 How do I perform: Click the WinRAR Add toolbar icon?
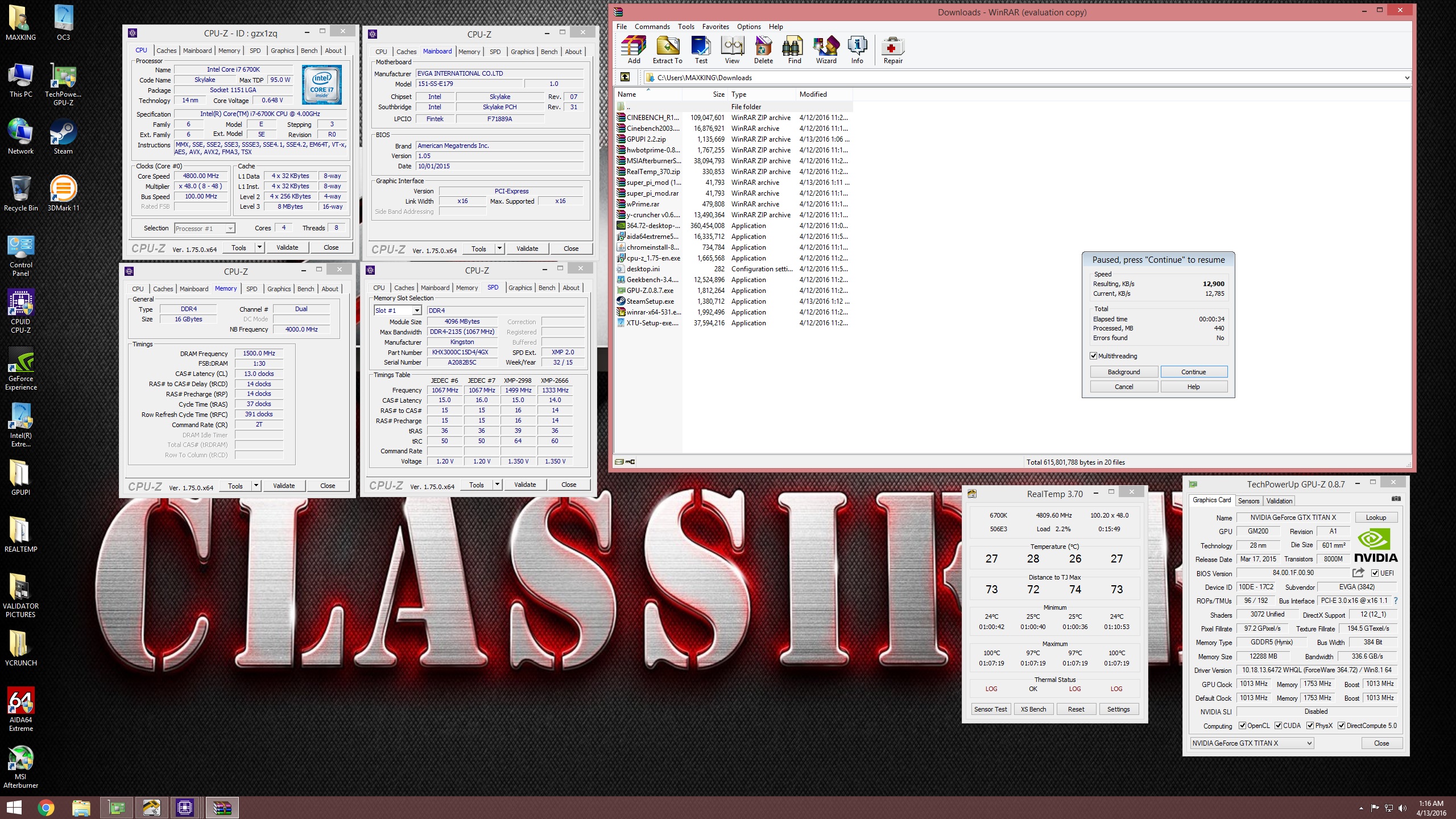click(634, 50)
